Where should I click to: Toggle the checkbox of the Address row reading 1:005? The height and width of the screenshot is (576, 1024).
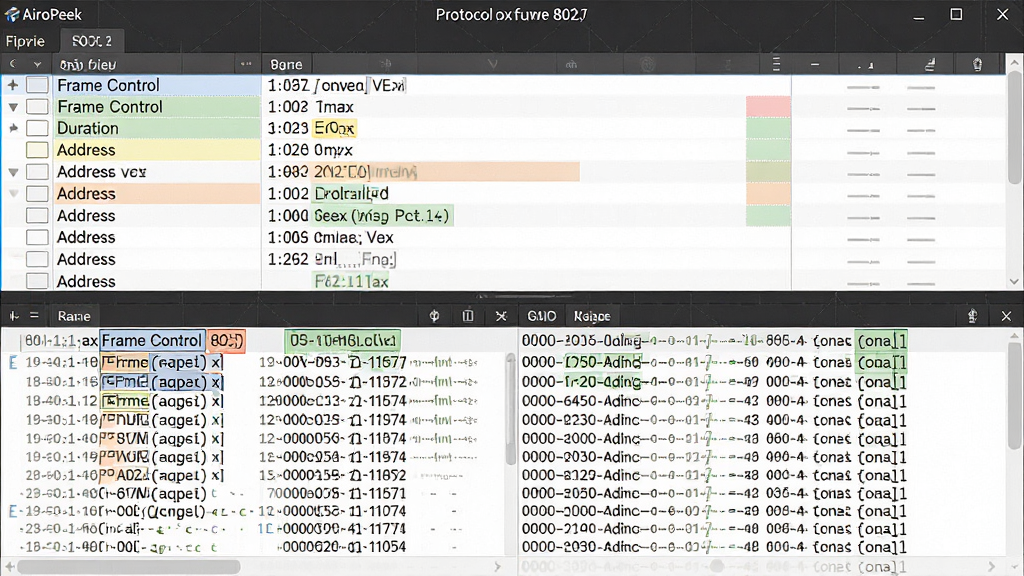pyautogui.click(x=37, y=237)
